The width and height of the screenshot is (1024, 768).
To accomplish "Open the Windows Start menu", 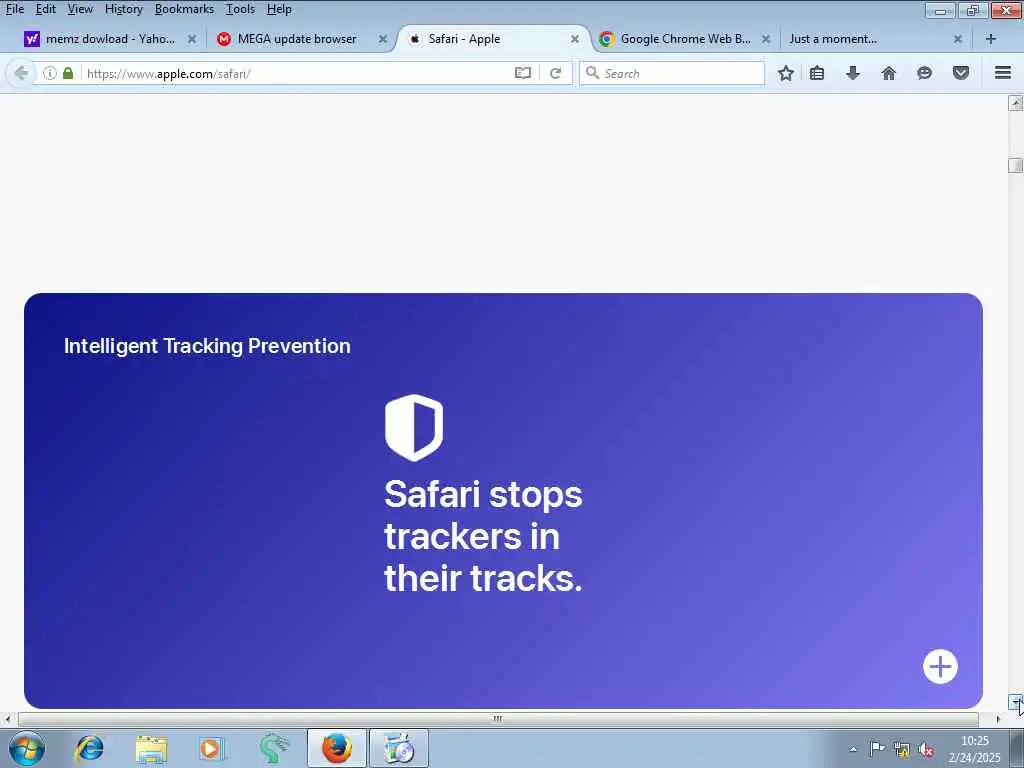I will pos(27,748).
